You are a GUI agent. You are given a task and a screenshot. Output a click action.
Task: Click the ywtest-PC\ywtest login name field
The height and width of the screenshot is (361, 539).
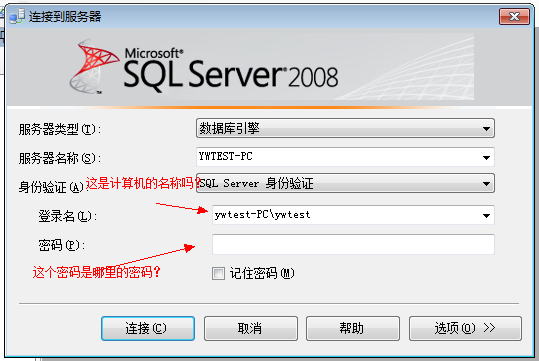(x=353, y=215)
